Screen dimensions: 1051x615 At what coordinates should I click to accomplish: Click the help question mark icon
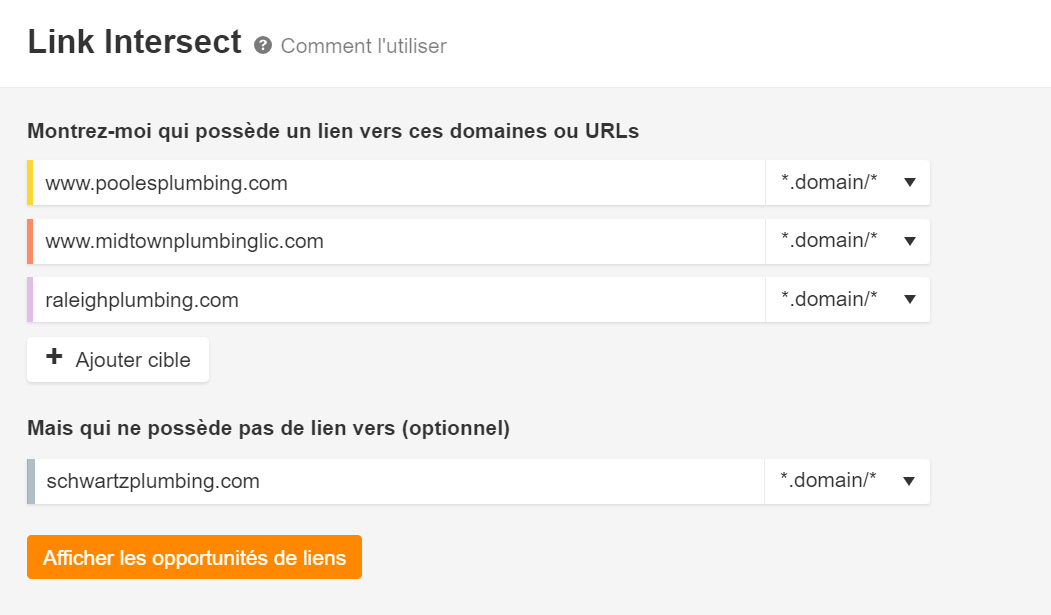(262, 45)
